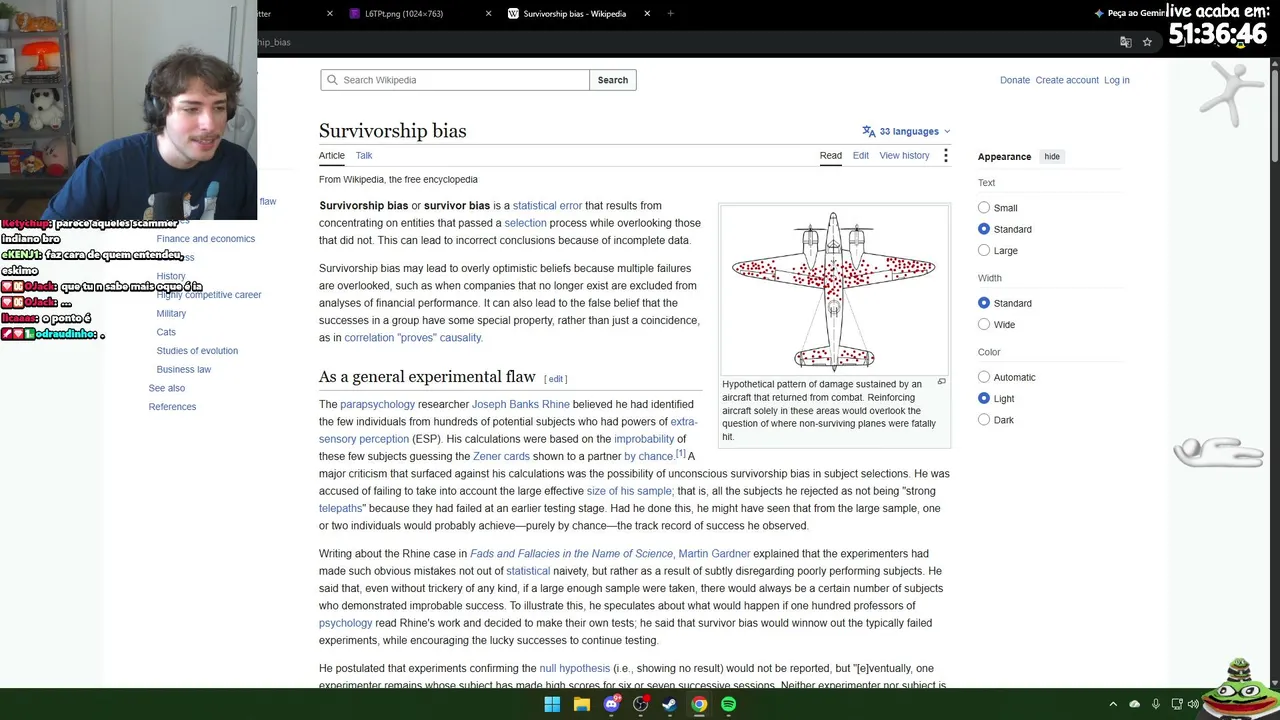Select Dark color mode
Screen dimensions: 1280x720
click(x=984, y=420)
